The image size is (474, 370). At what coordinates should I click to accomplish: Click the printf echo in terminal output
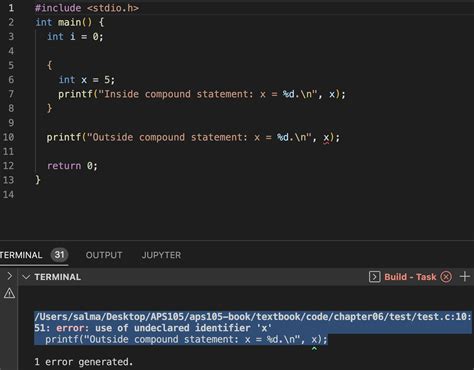(x=187, y=339)
